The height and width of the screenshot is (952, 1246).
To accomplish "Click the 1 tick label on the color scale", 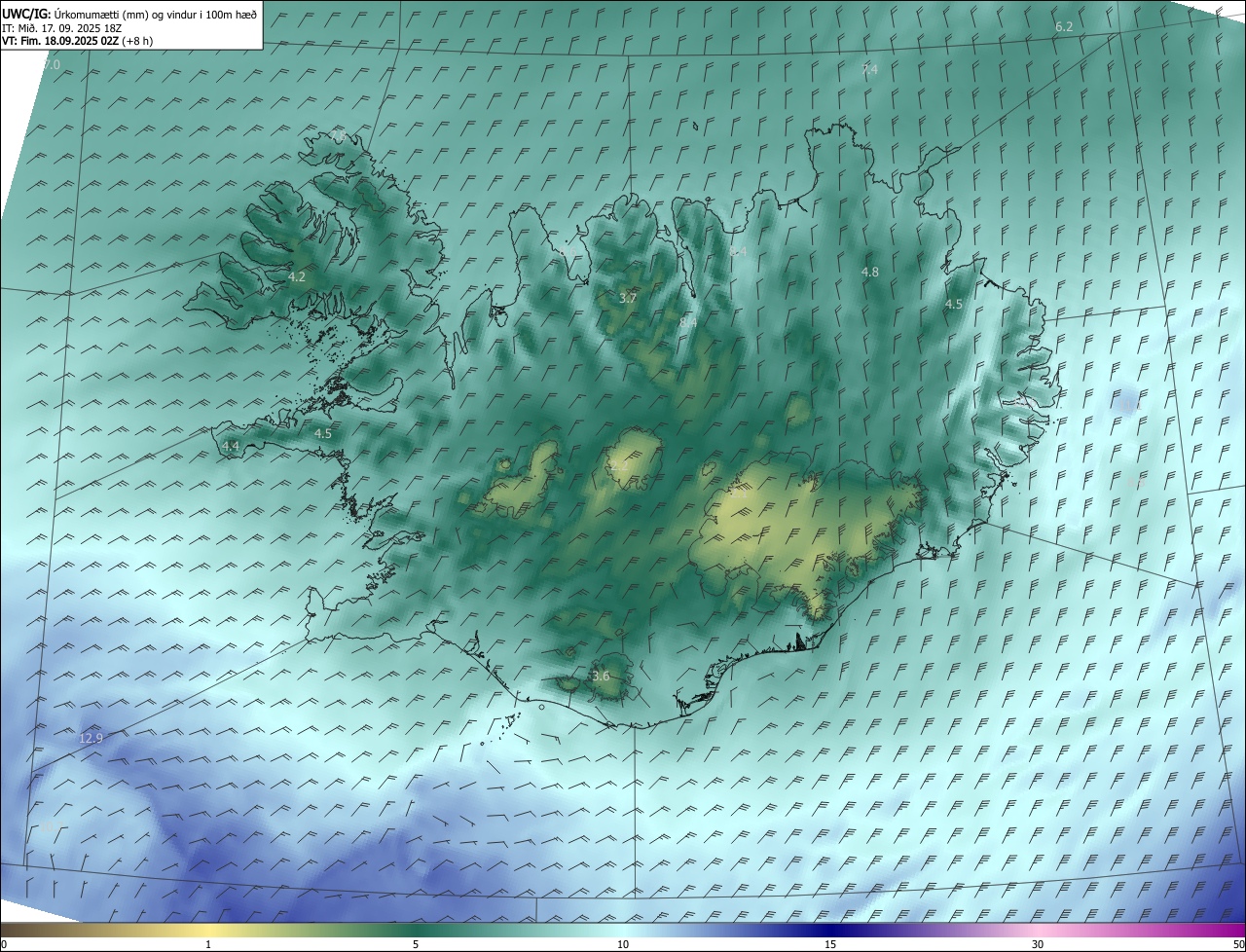I will click(x=208, y=944).
